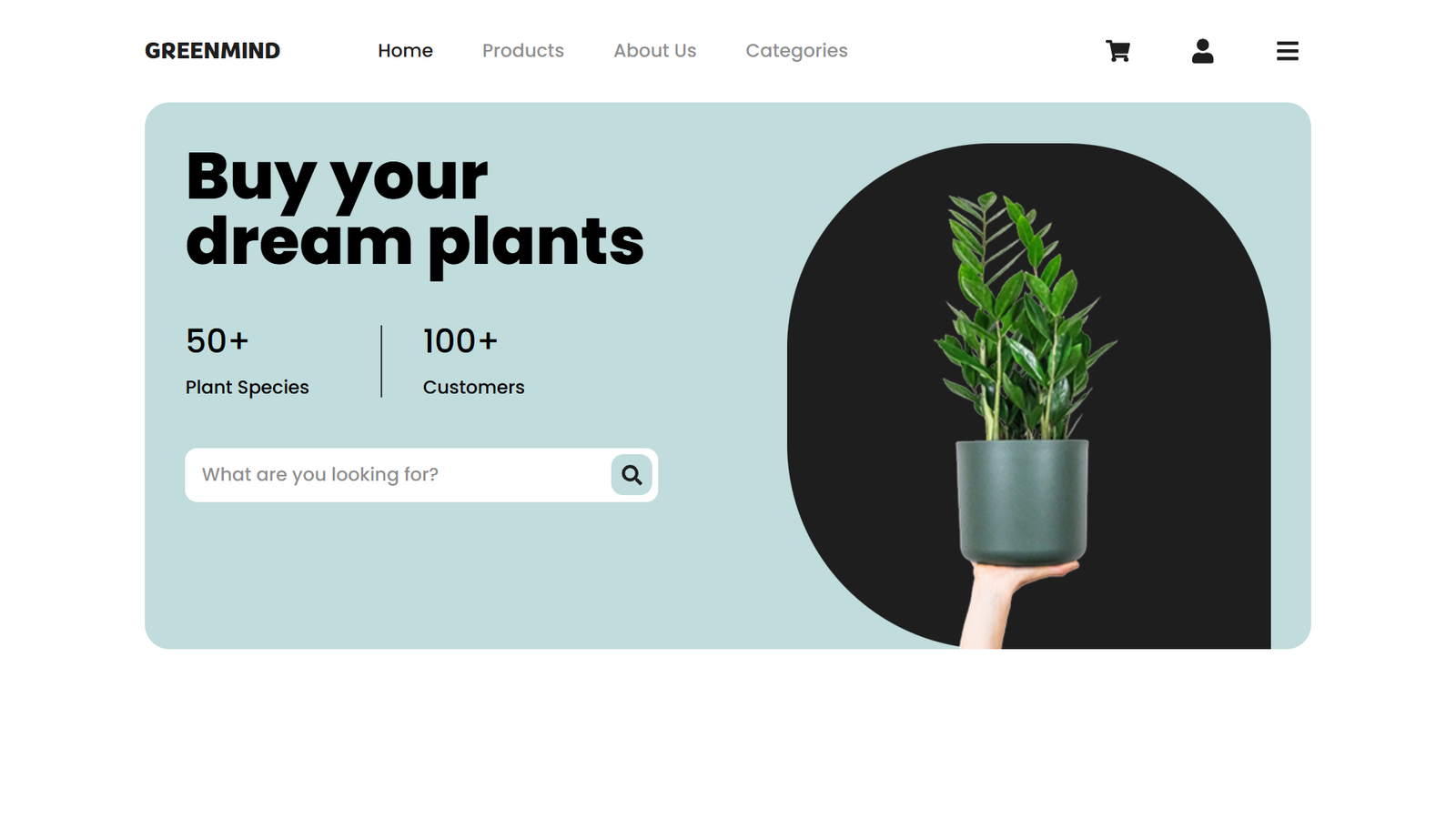
Task: Click the potted plant hero image
Action: click(1028, 396)
